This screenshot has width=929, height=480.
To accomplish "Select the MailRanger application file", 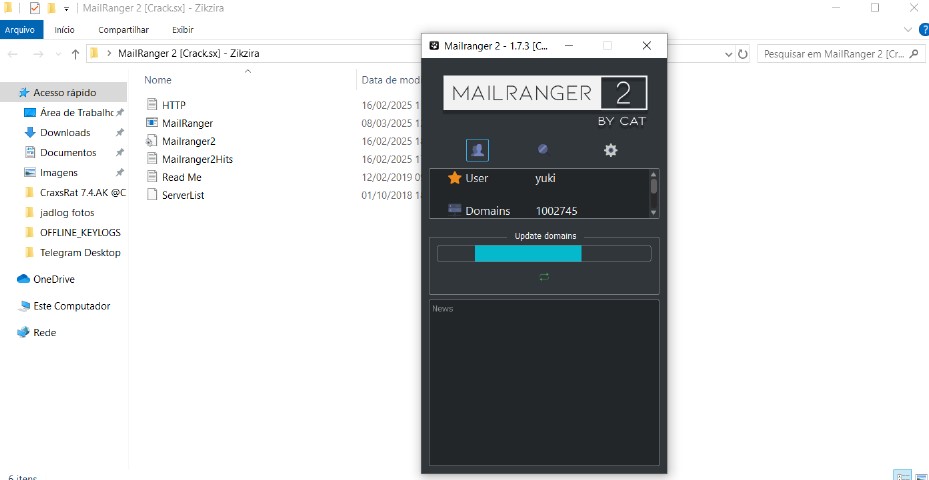I will point(187,123).
